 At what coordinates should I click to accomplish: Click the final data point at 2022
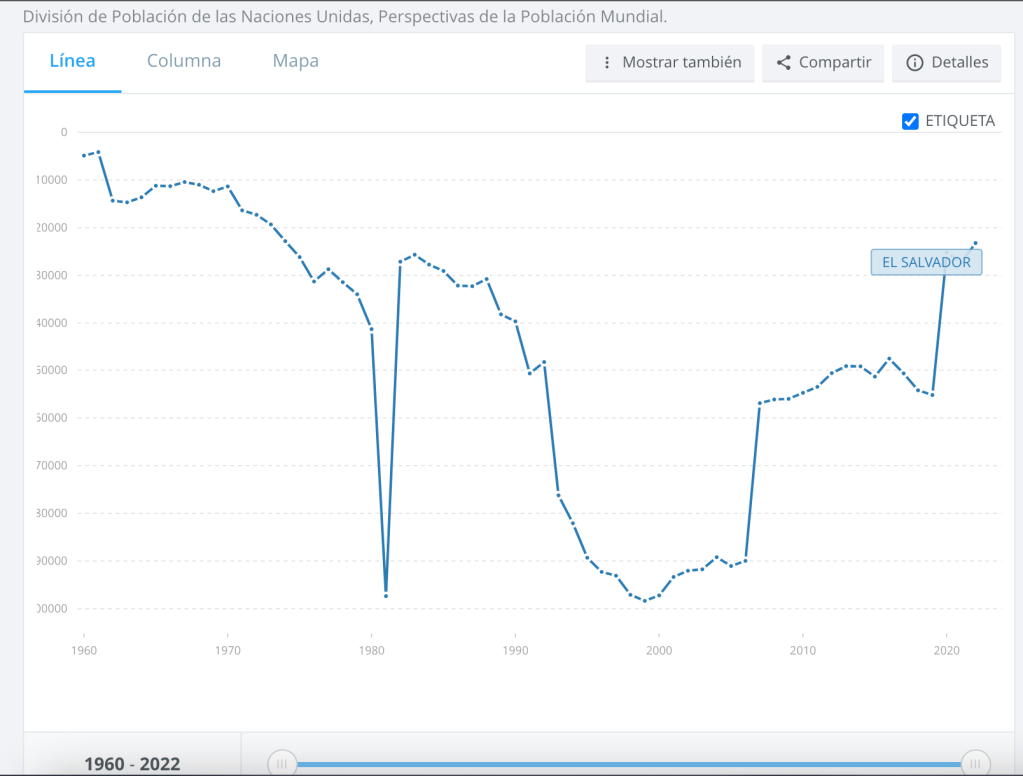(x=975, y=243)
